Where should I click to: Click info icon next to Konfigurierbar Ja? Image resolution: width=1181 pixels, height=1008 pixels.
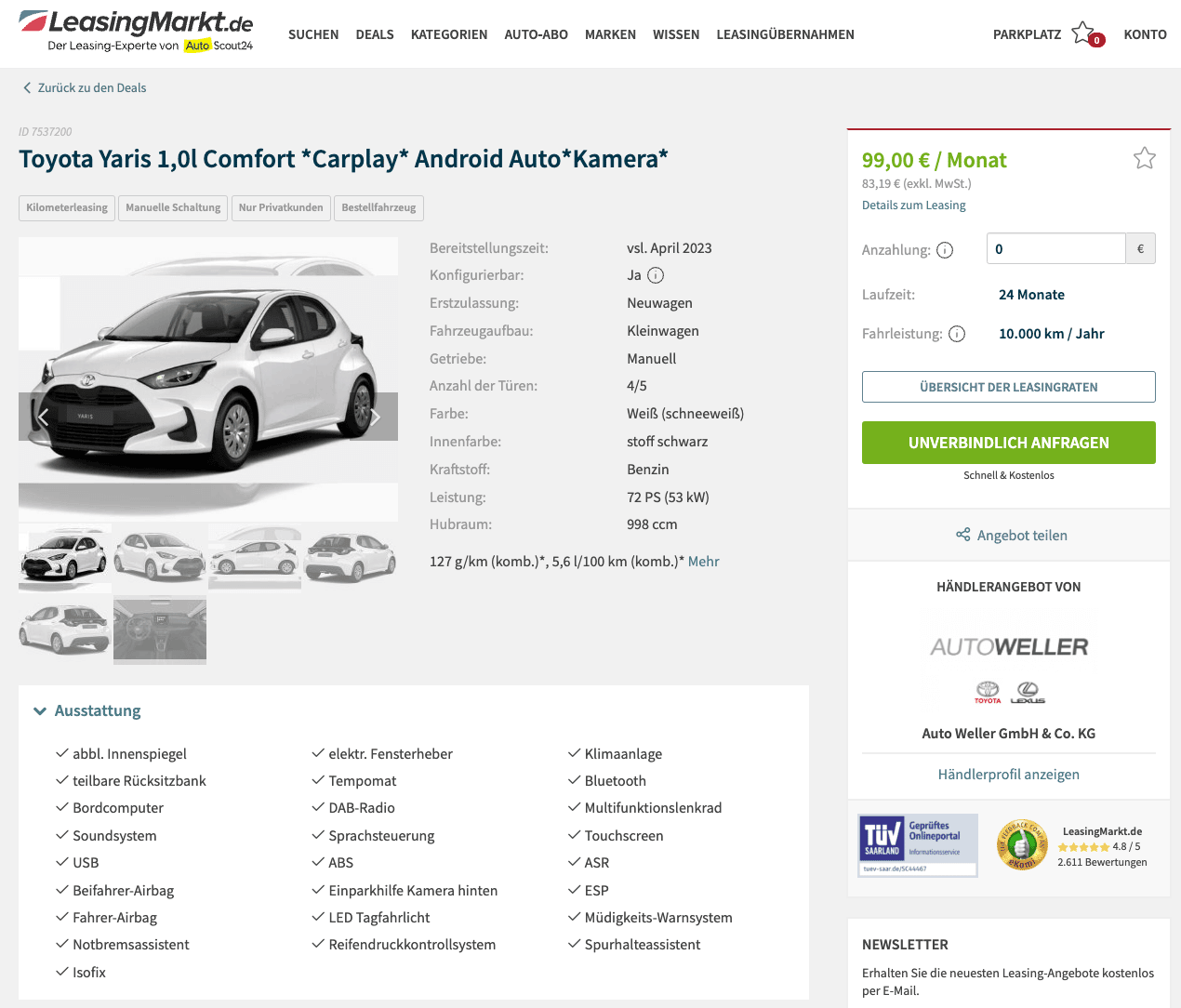click(x=656, y=275)
